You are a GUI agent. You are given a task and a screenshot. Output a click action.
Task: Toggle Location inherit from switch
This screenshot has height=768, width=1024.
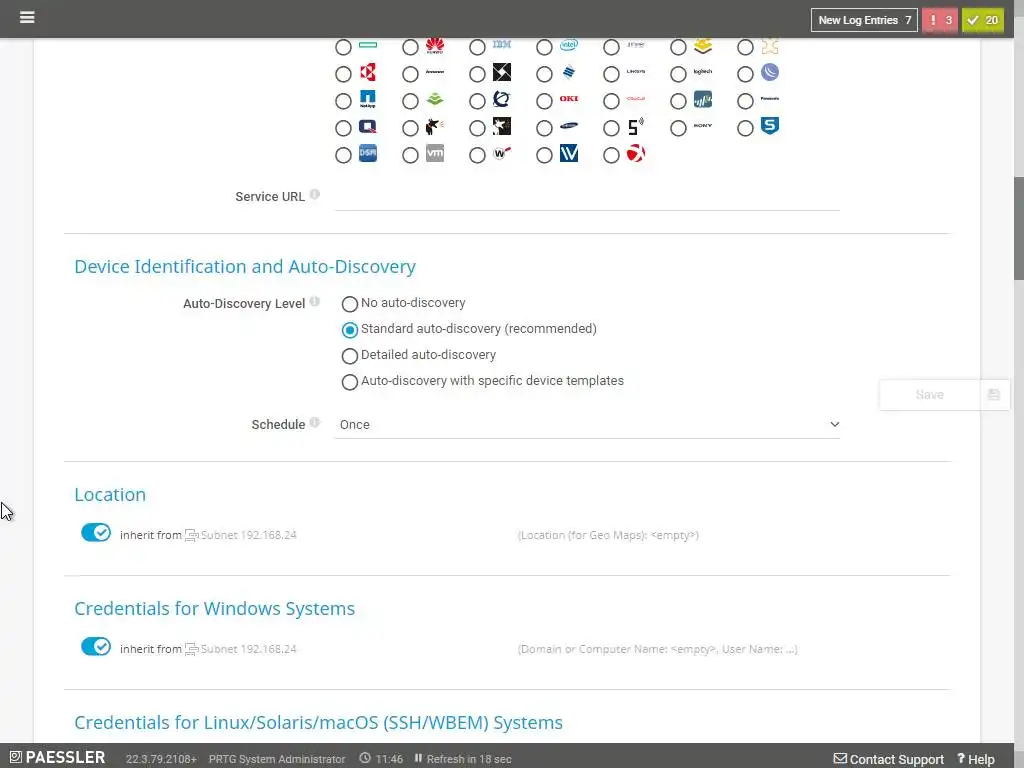[x=96, y=533]
